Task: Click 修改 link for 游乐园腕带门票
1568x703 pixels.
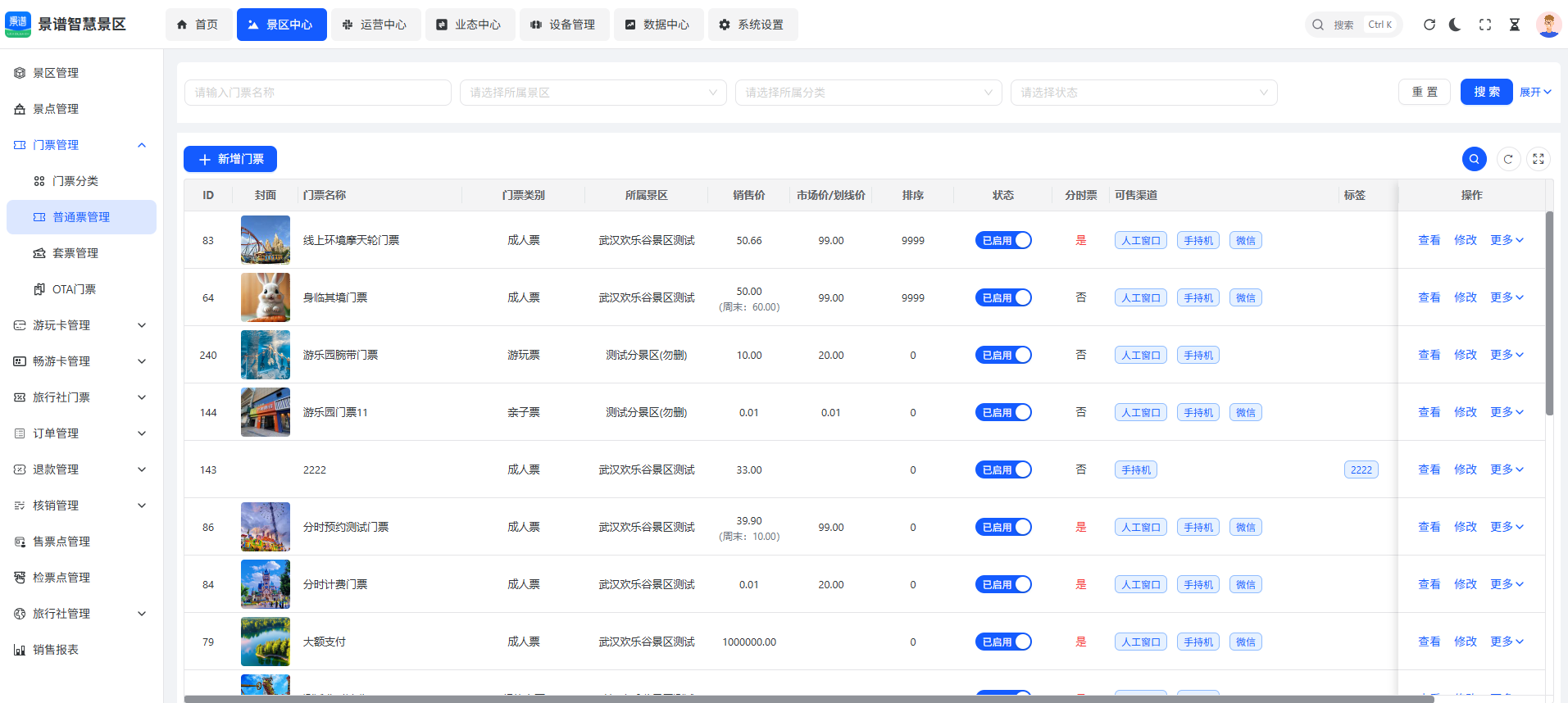Action: (x=1466, y=355)
